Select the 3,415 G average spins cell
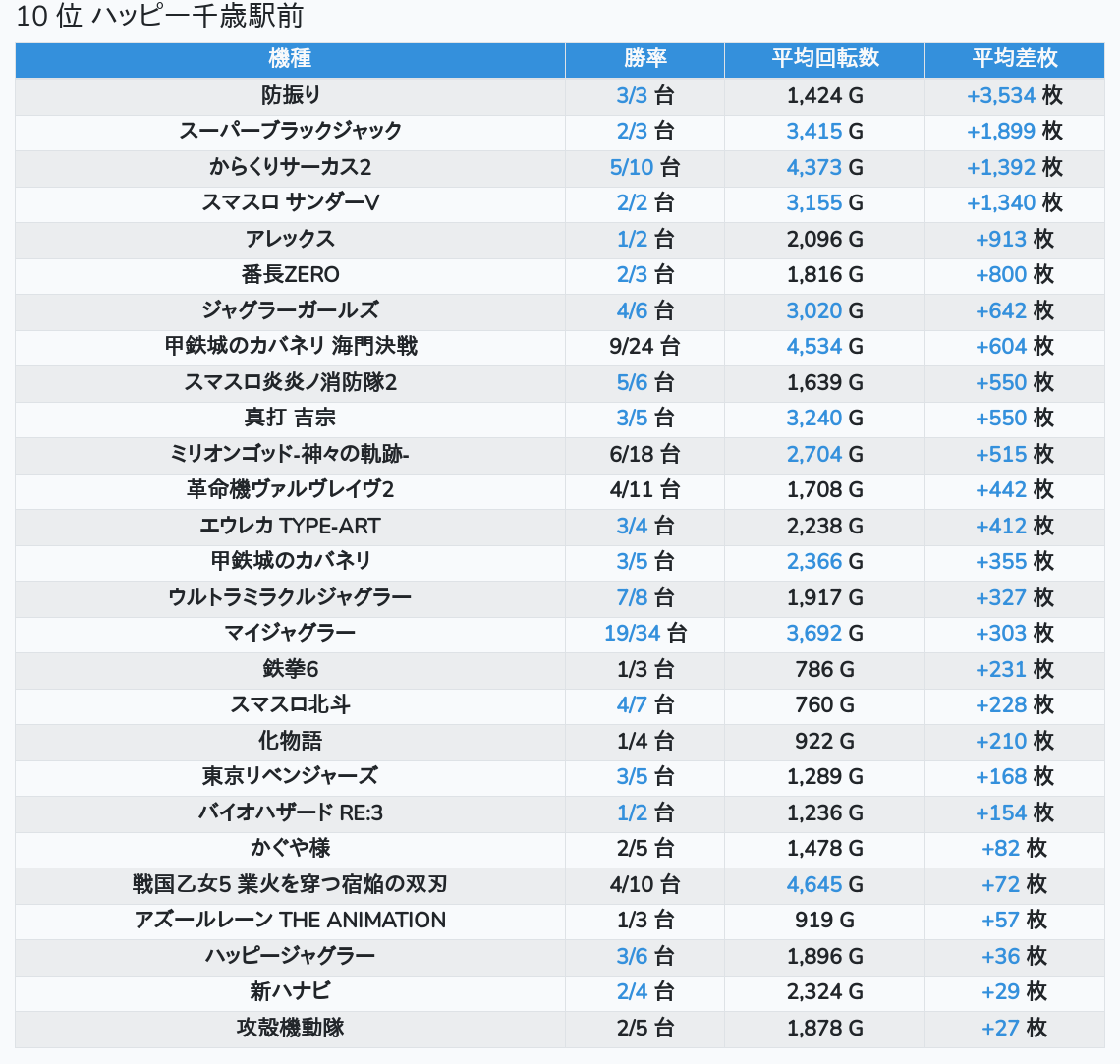Image resolution: width=1120 pixels, height=1064 pixels. click(824, 132)
